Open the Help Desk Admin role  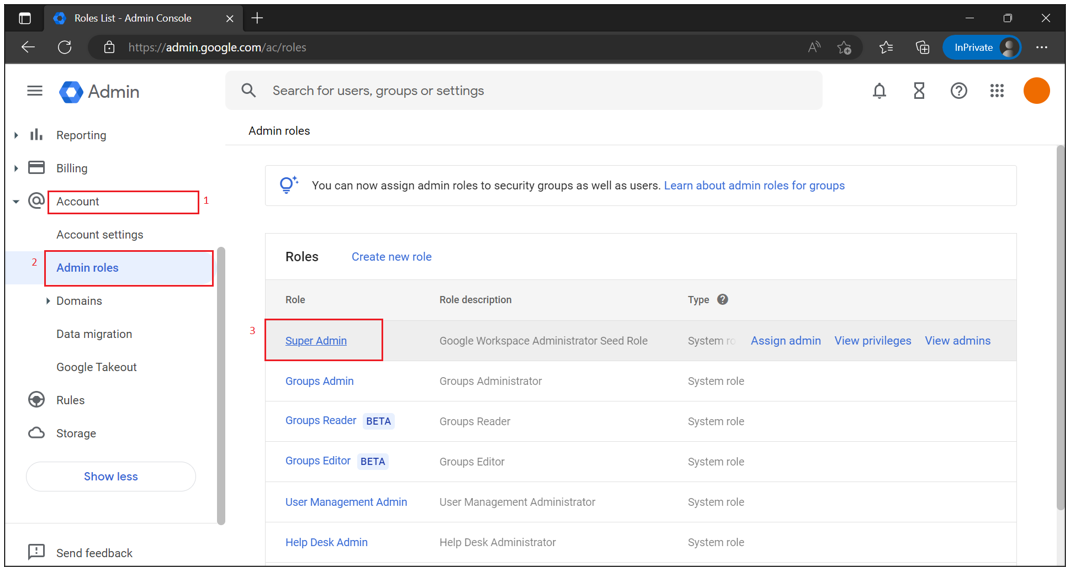[326, 542]
